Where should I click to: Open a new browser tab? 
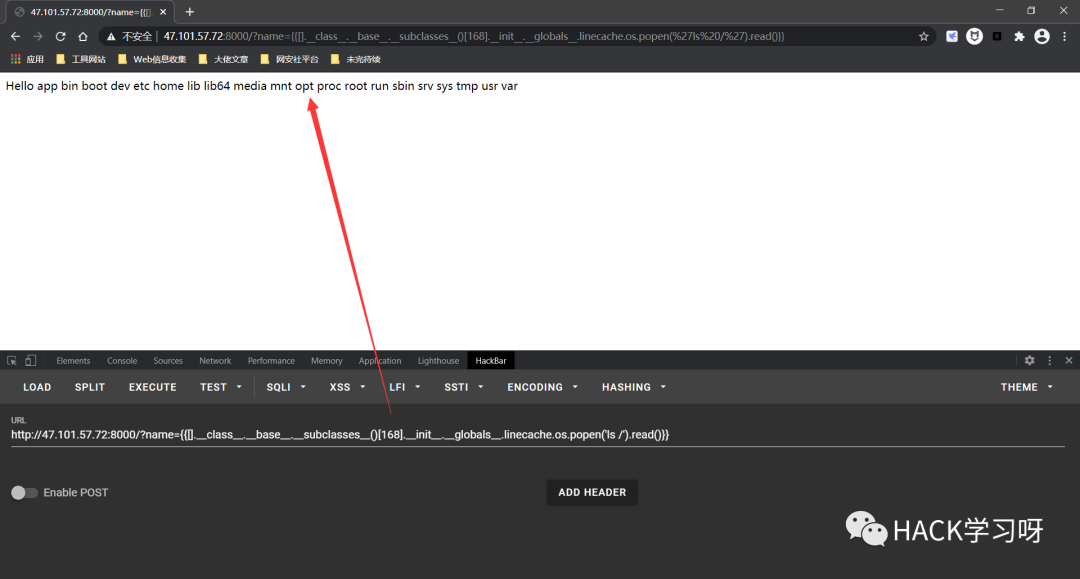click(x=189, y=12)
